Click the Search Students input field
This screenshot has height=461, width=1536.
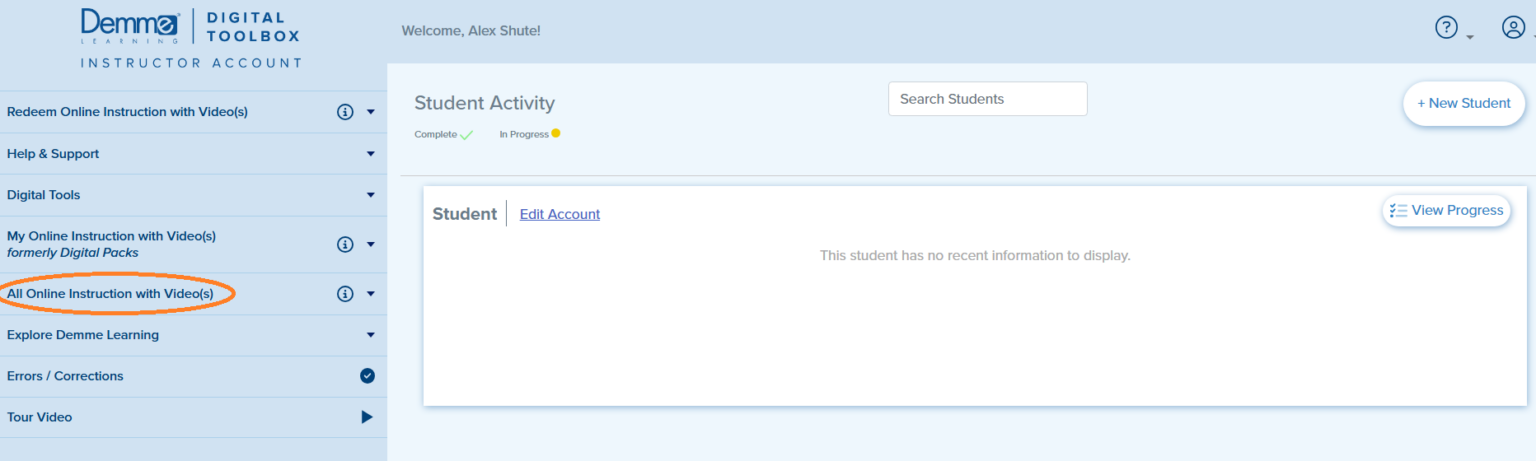tap(987, 99)
